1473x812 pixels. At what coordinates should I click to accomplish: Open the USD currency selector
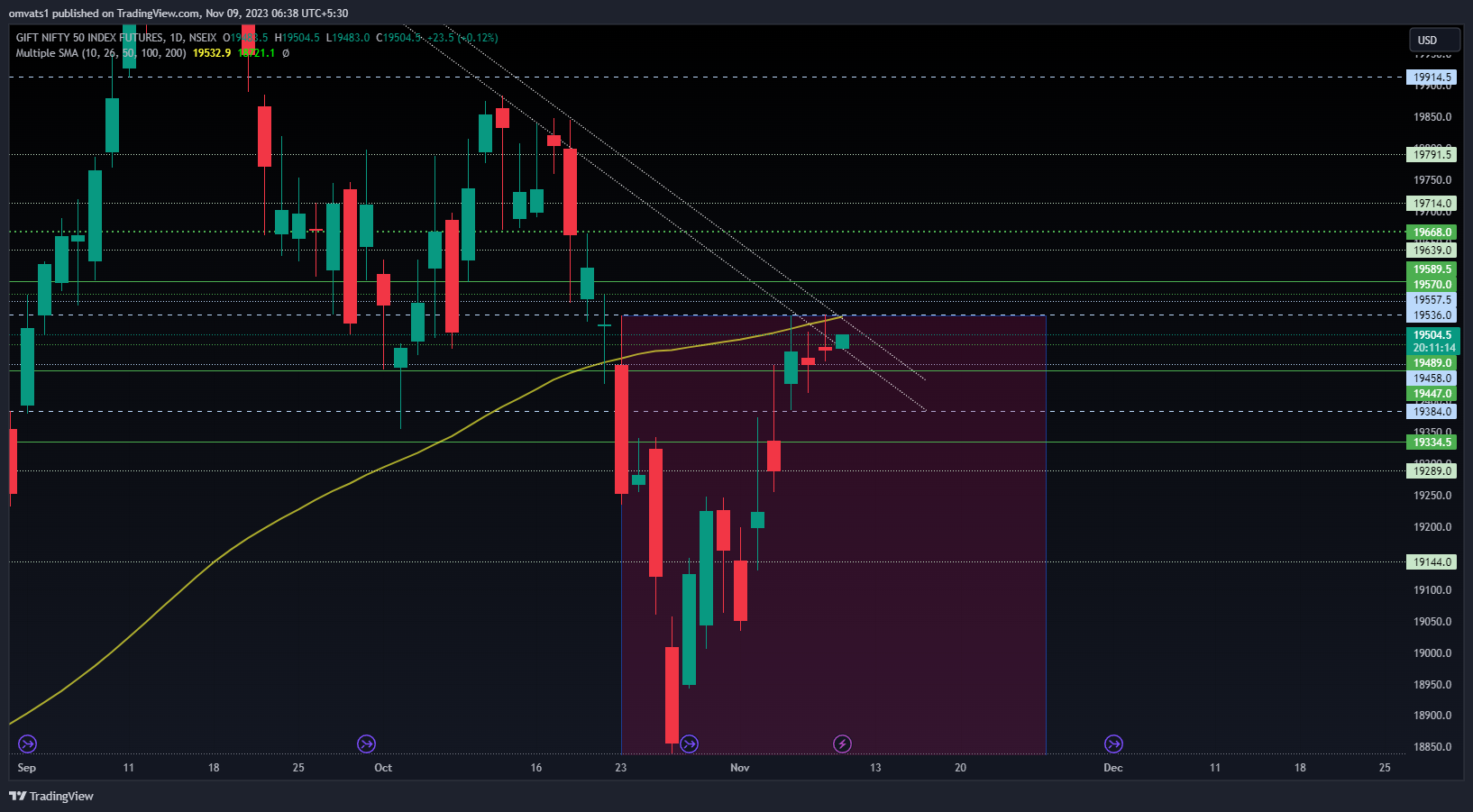click(x=1434, y=40)
